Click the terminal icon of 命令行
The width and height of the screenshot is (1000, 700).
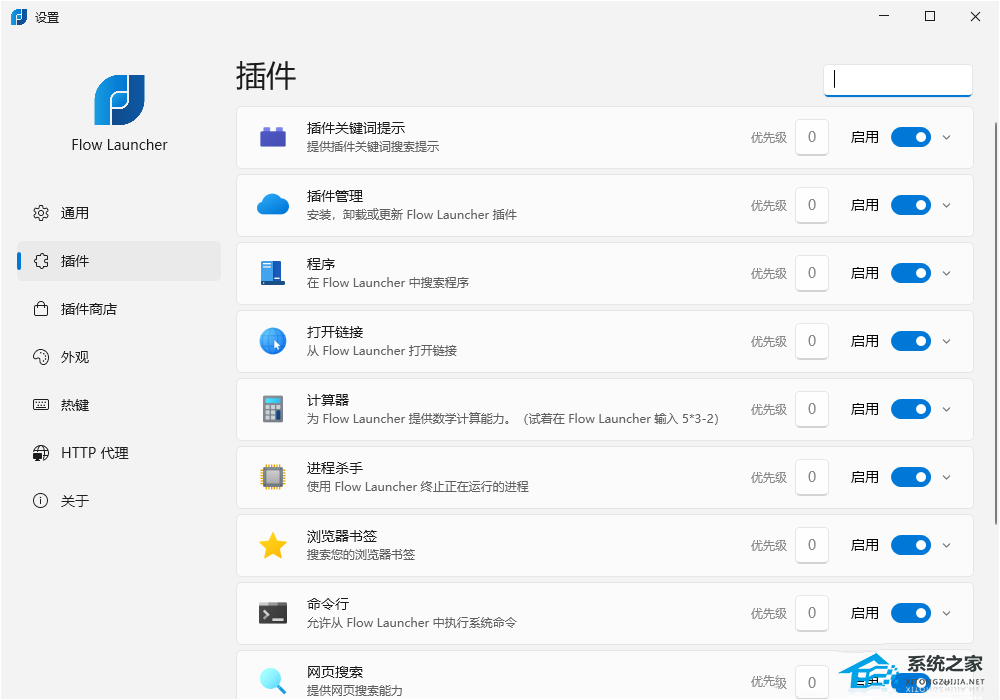coord(273,613)
